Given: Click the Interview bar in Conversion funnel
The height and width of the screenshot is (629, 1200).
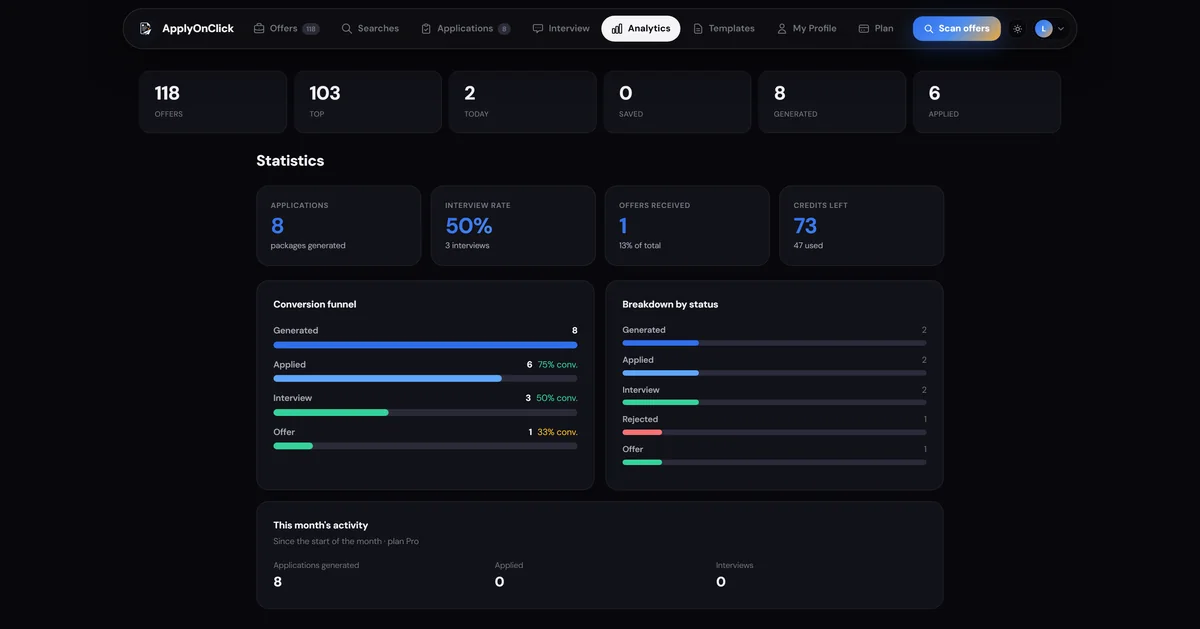Looking at the screenshot, I should tap(425, 412).
